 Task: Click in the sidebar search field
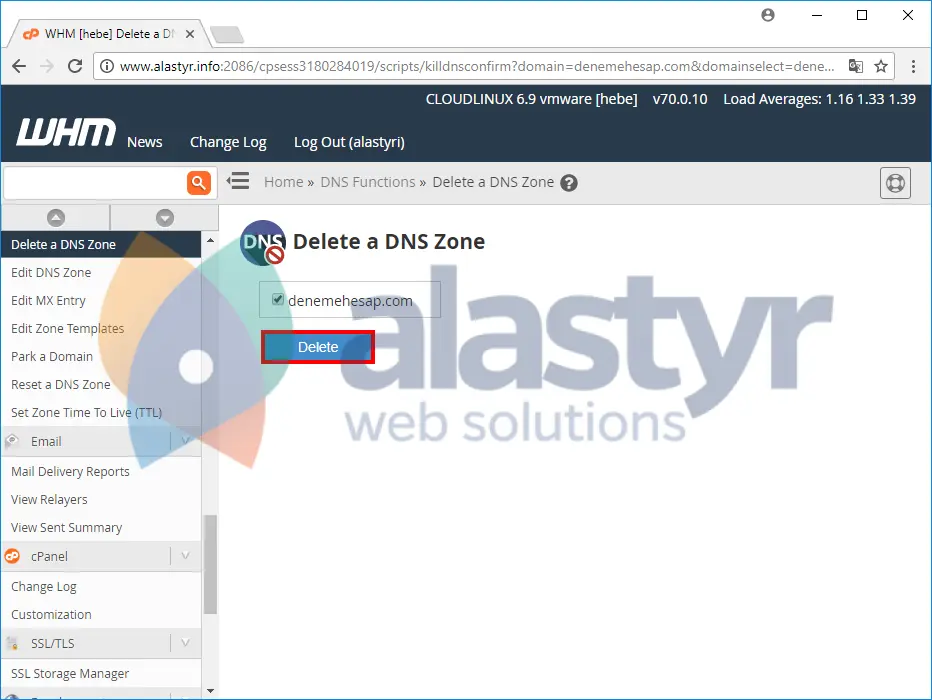point(95,182)
